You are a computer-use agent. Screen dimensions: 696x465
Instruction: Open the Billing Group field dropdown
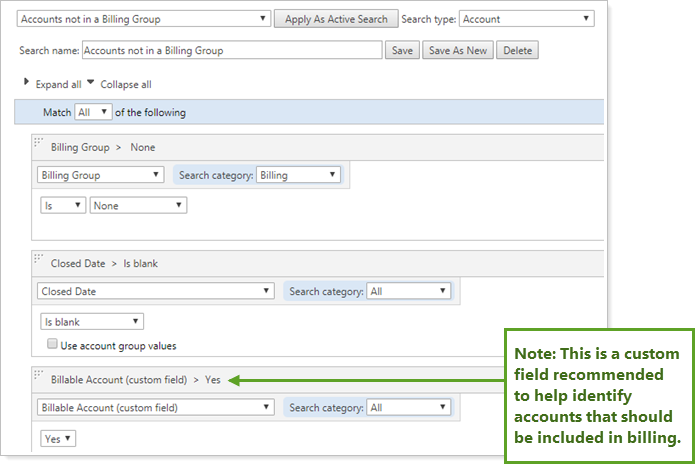[101, 175]
